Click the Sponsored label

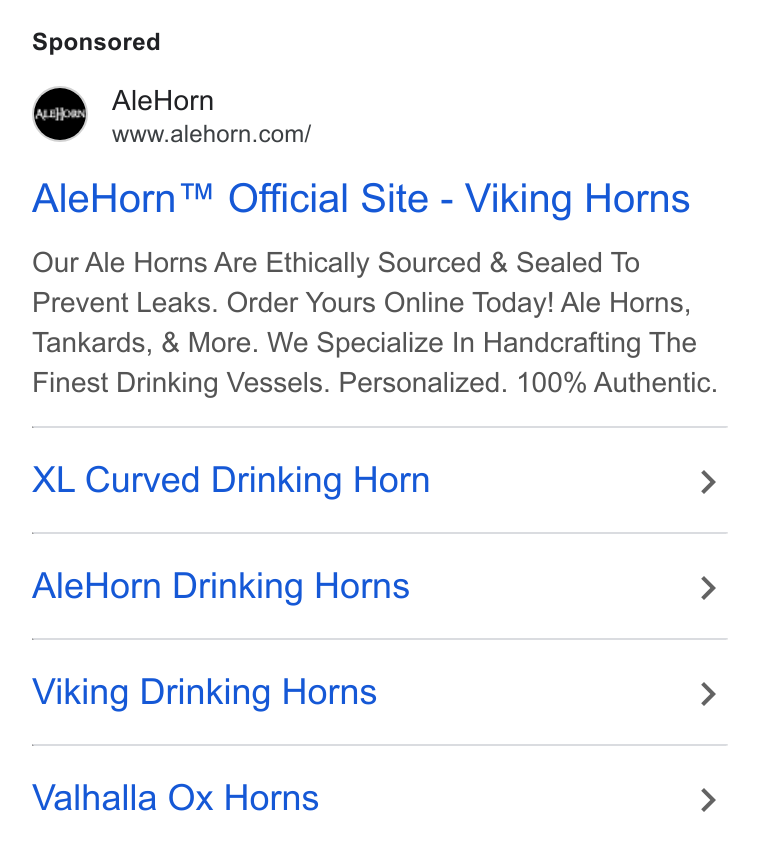pyautogui.click(x=96, y=42)
